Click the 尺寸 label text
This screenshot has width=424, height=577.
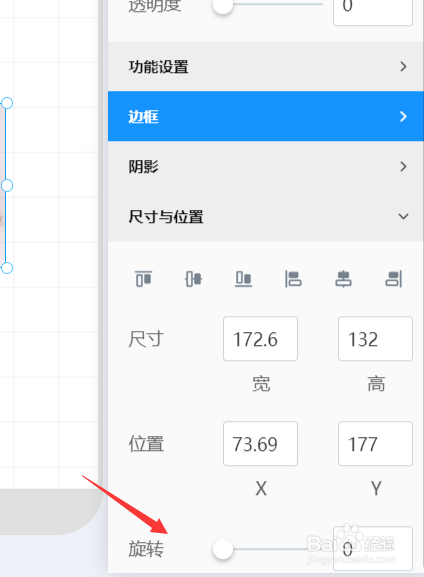tap(146, 339)
